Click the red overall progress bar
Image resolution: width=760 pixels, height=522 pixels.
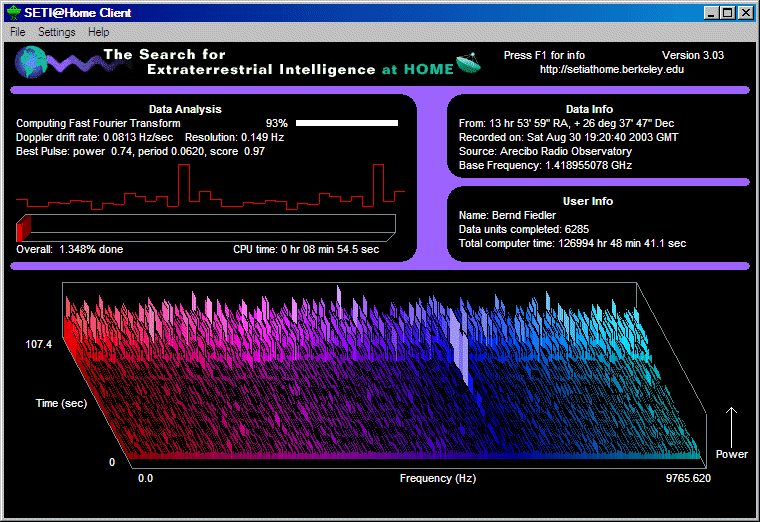point(23,228)
